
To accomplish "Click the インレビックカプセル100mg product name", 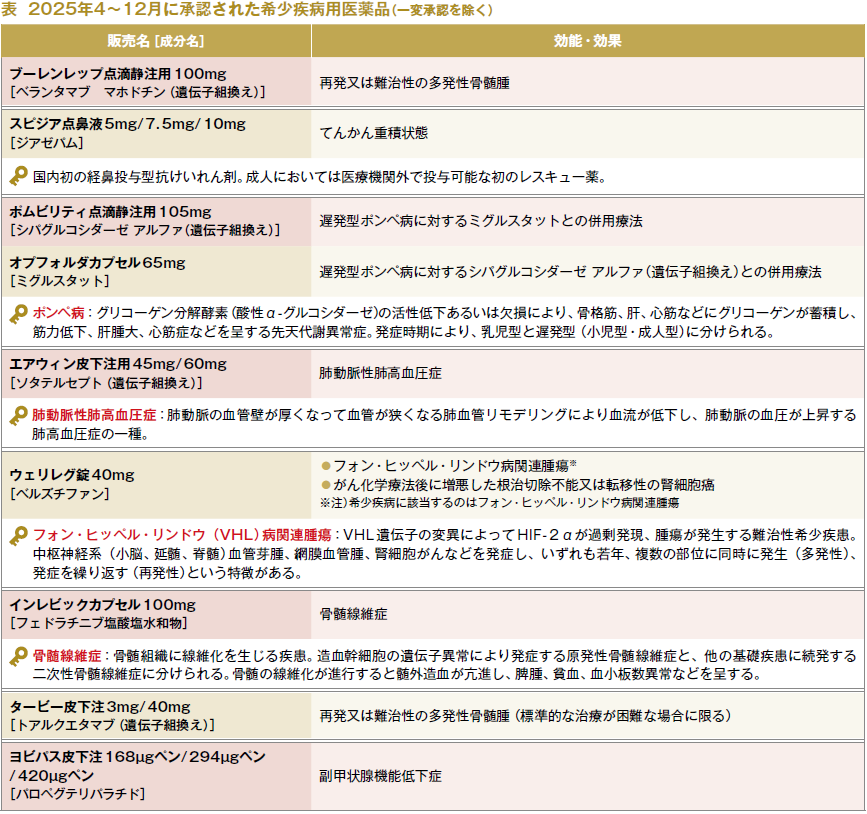I will [103, 606].
